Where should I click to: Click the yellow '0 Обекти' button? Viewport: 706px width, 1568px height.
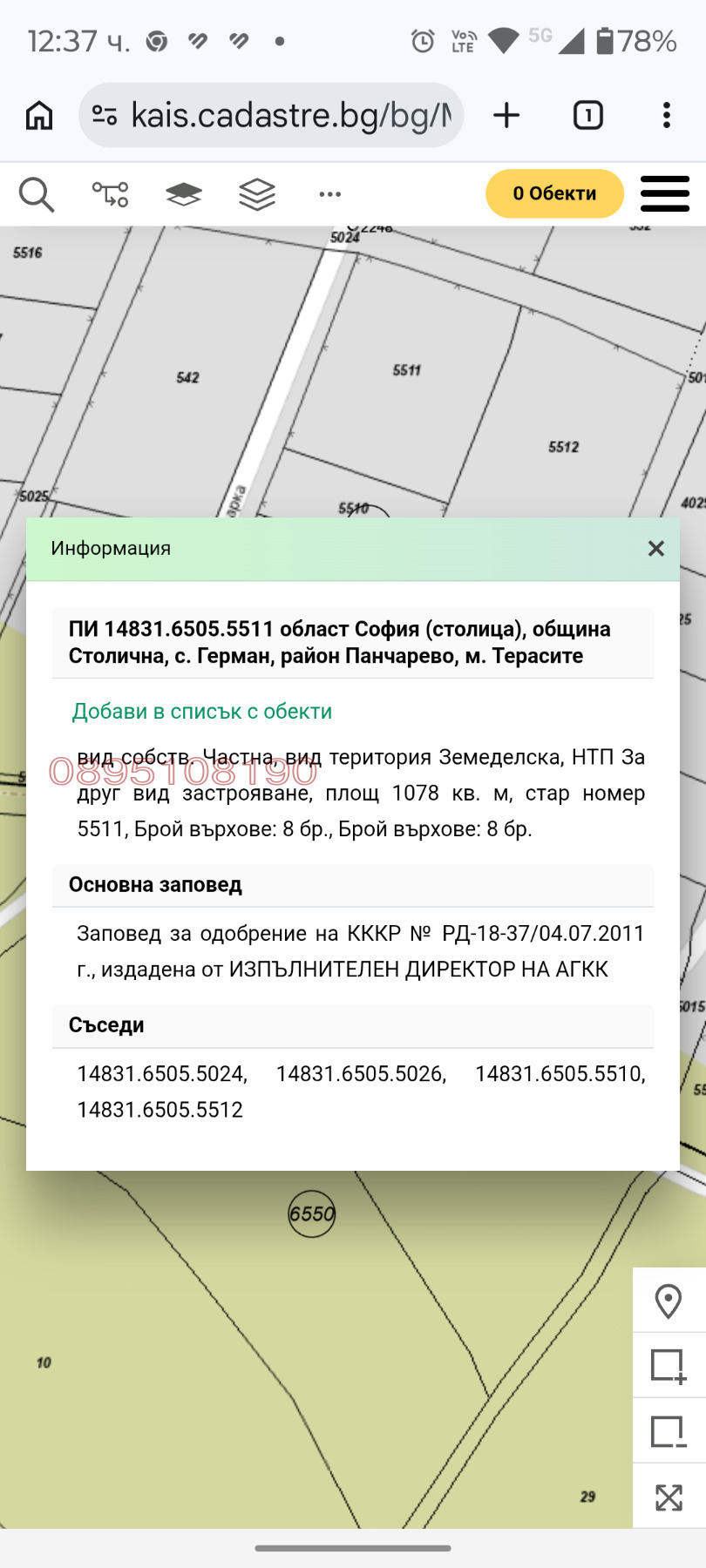coord(554,193)
